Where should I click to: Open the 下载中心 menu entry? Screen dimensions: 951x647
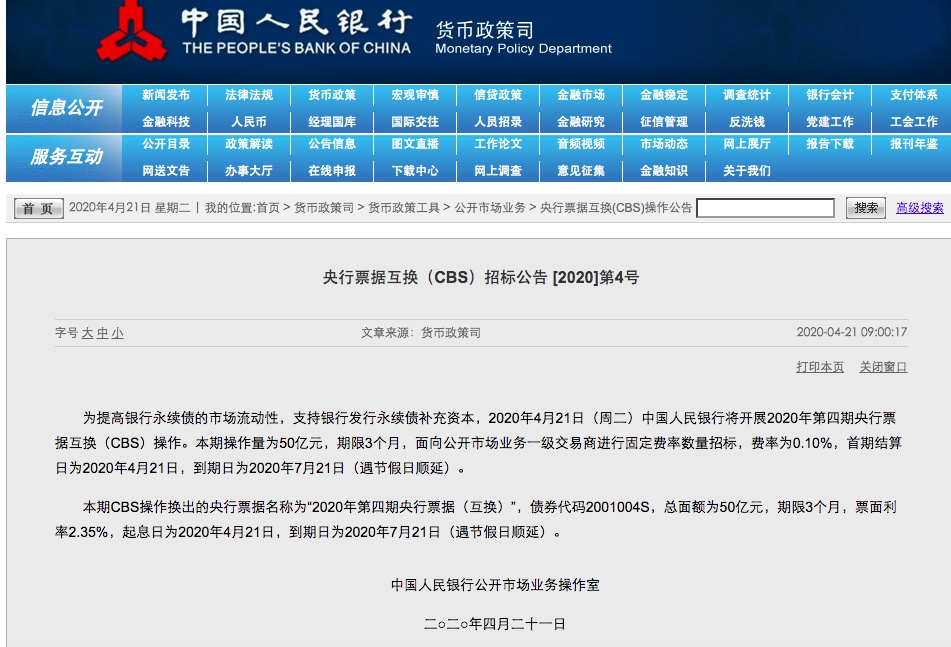(415, 171)
